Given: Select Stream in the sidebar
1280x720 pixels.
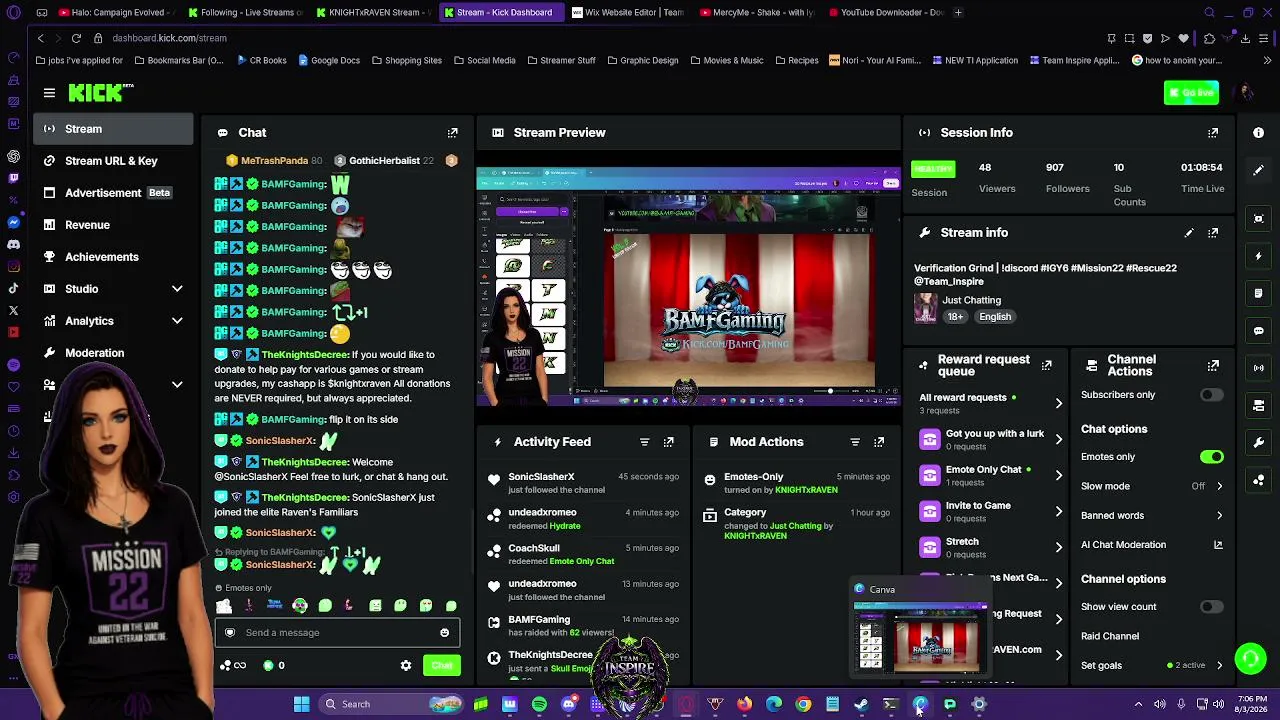Looking at the screenshot, I should 113,129.
